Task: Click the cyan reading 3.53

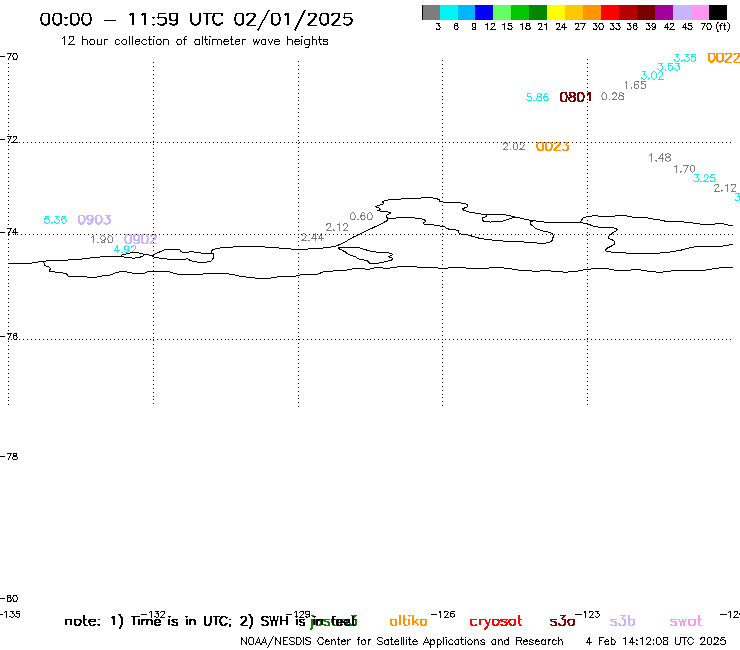Action: [x=669, y=67]
